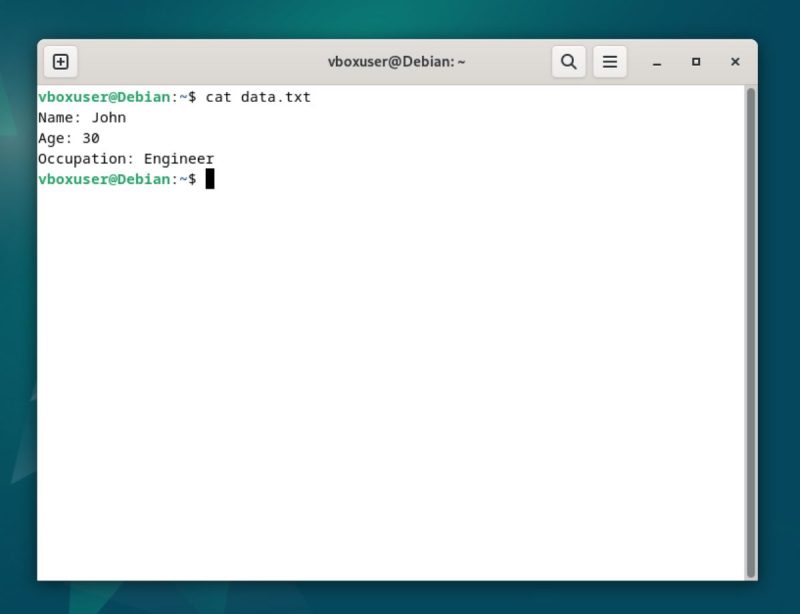
Task: Click the last vboxuser@Debian prompt
Action: [x=104, y=179]
